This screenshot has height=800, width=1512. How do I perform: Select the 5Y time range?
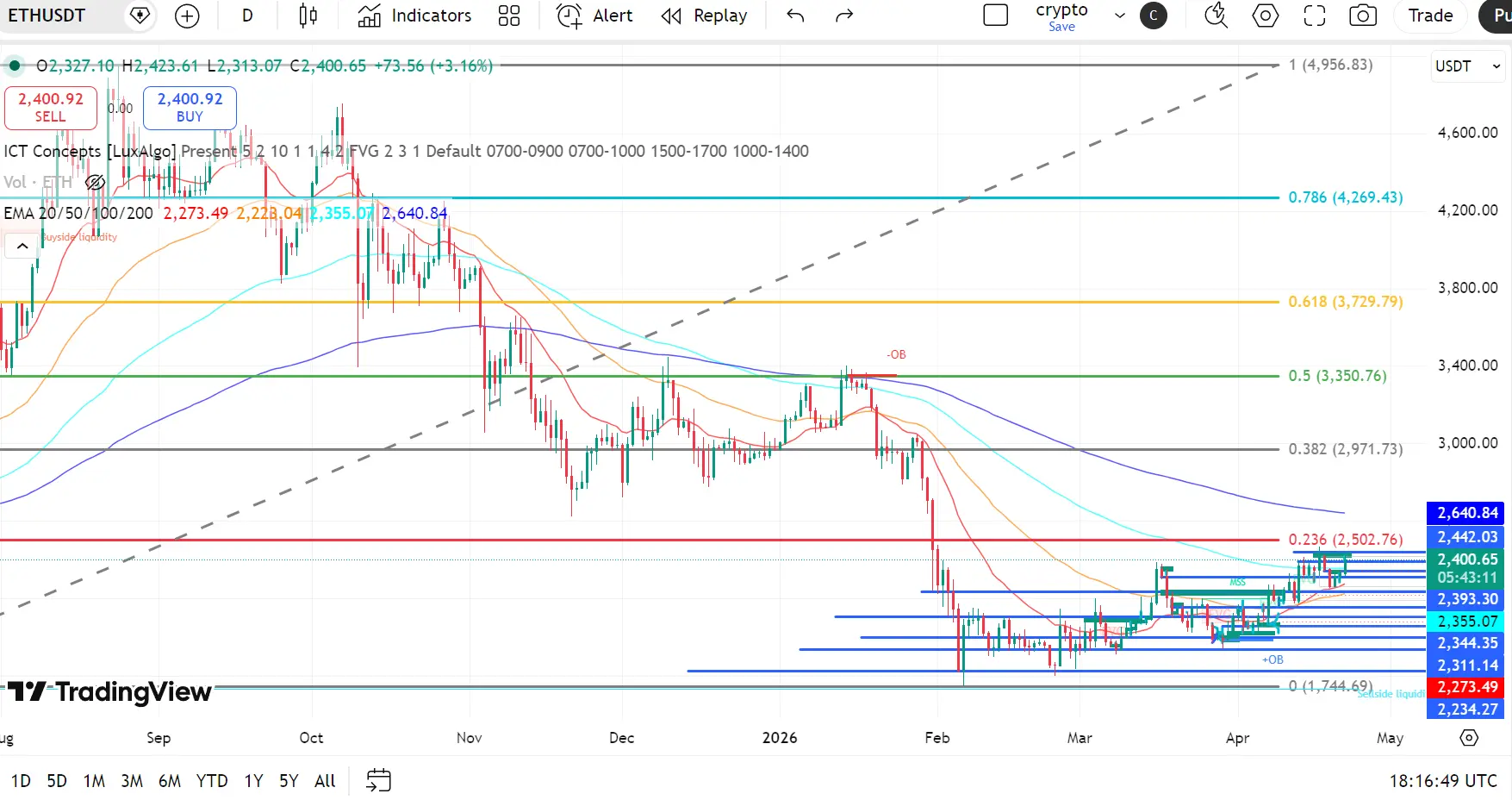(x=289, y=781)
